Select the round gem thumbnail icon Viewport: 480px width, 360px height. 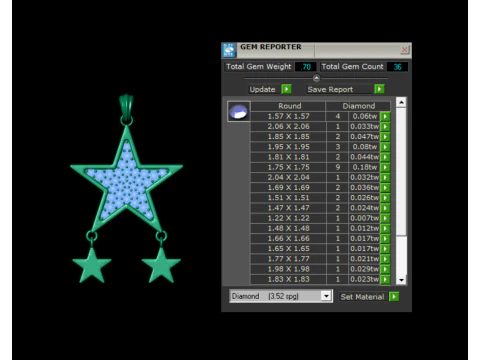click(239, 112)
